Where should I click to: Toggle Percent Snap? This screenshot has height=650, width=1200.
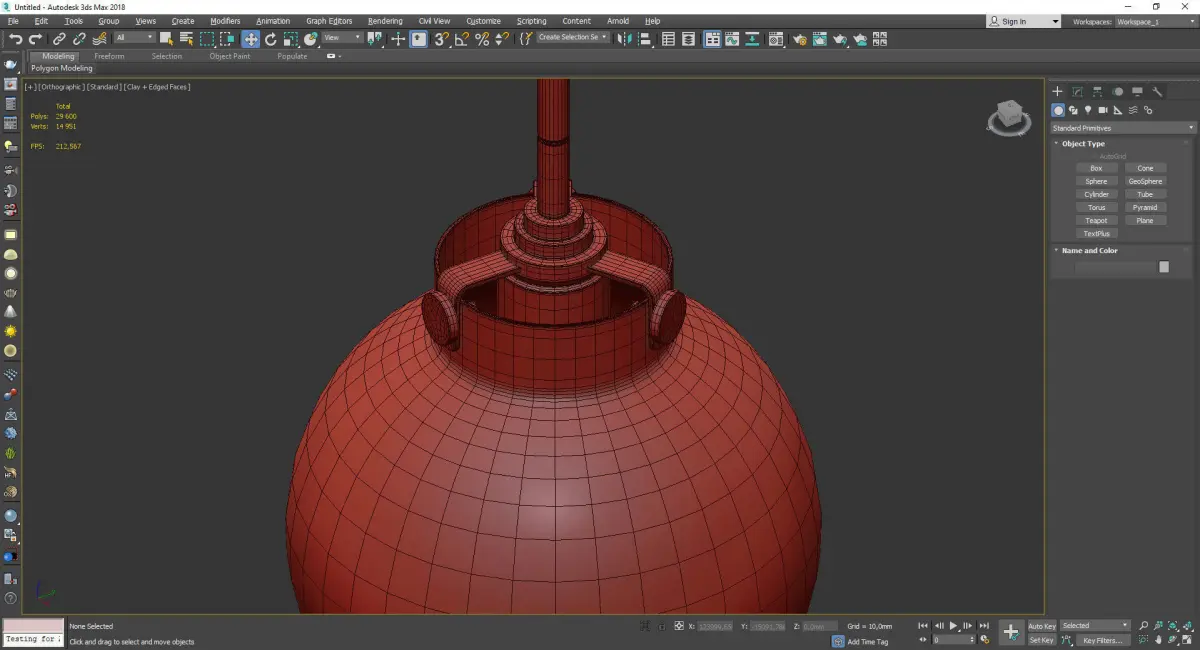click(482, 39)
